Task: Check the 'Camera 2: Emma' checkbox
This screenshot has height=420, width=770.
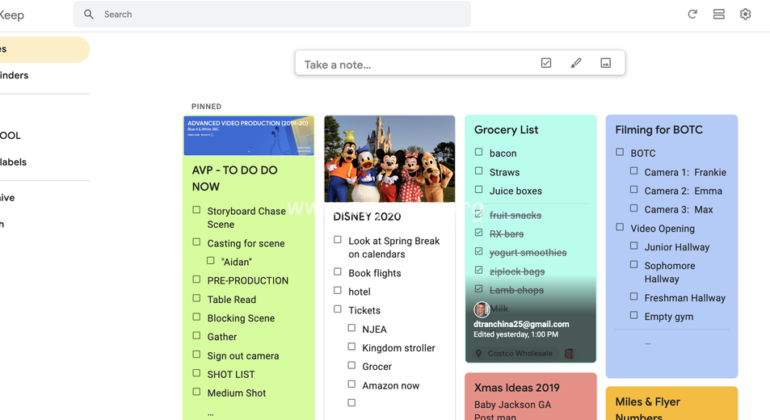Action: [634, 190]
